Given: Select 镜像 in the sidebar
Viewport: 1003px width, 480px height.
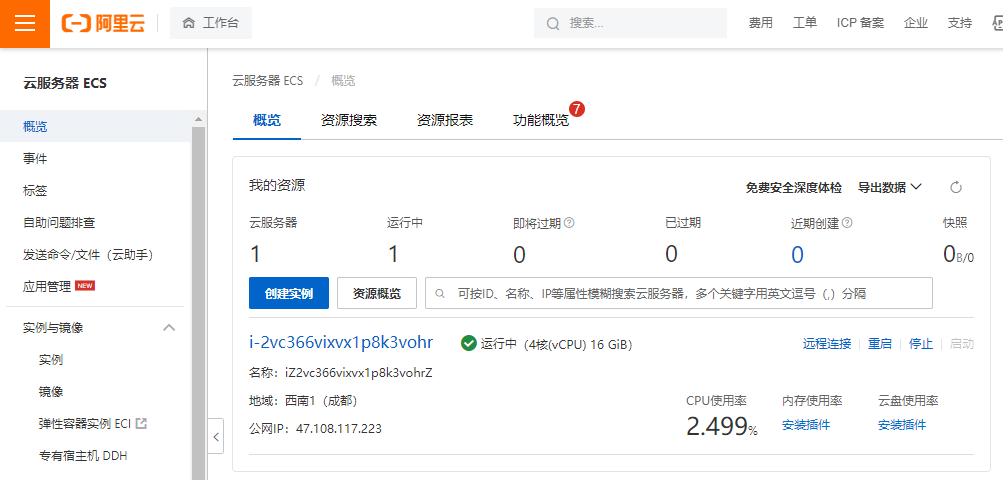Looking at the screenshot, I should [x=51, y=391].
